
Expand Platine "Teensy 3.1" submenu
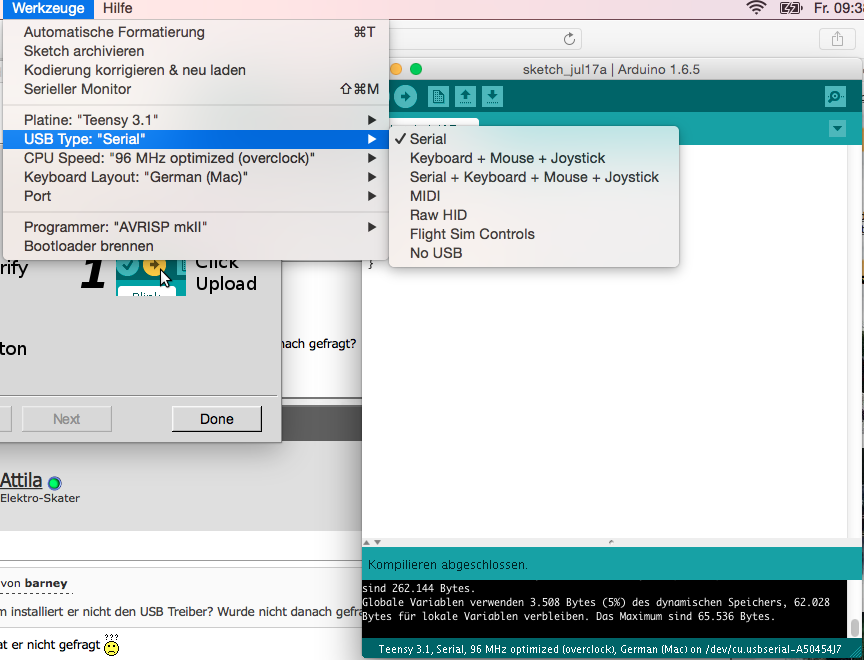click(196, 120)
